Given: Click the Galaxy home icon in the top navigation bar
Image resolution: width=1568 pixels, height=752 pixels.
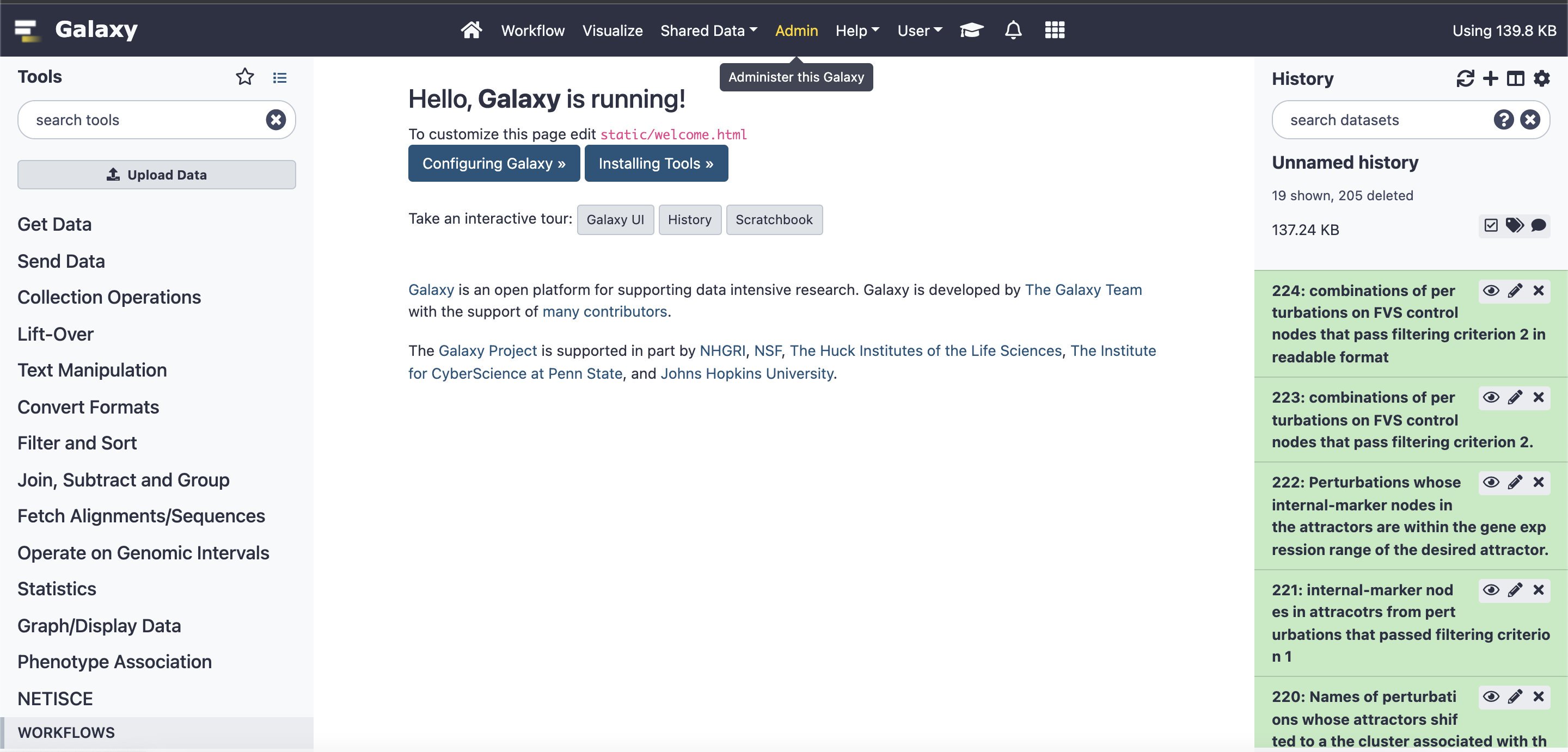Looking at the screenshot, I should [x=471, y=30].
